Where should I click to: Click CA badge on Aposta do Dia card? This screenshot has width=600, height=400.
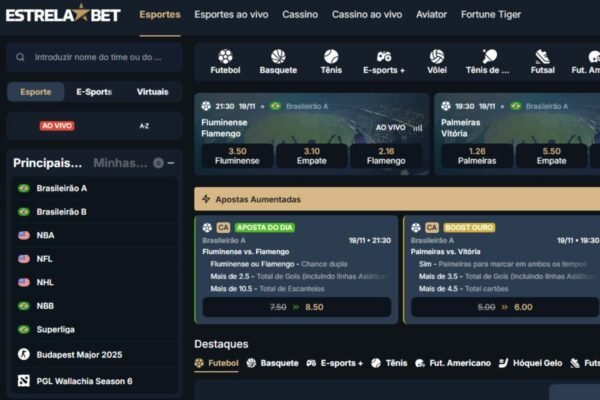click(x=223, y=228)
